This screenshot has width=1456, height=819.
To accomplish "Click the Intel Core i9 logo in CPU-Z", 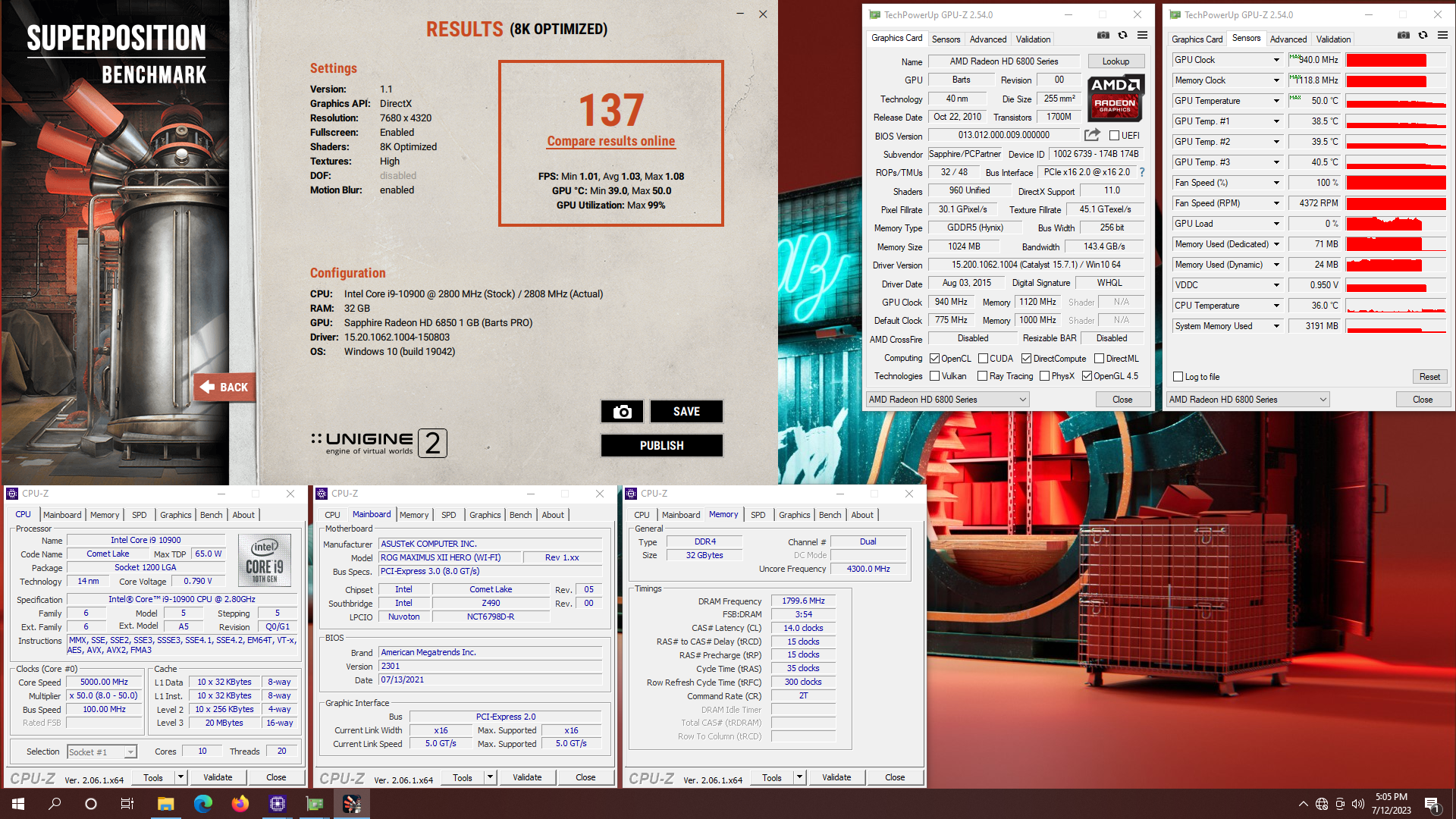I will [x=265, y=560].
